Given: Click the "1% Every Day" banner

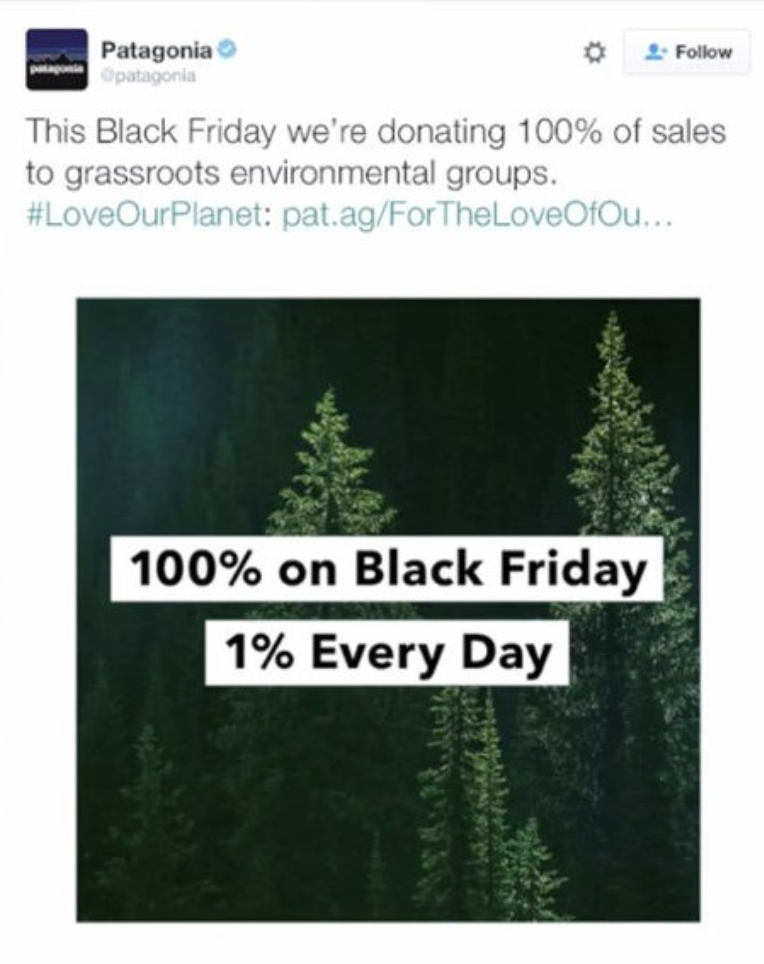Looking at the screenshot, I should point(387,652).
